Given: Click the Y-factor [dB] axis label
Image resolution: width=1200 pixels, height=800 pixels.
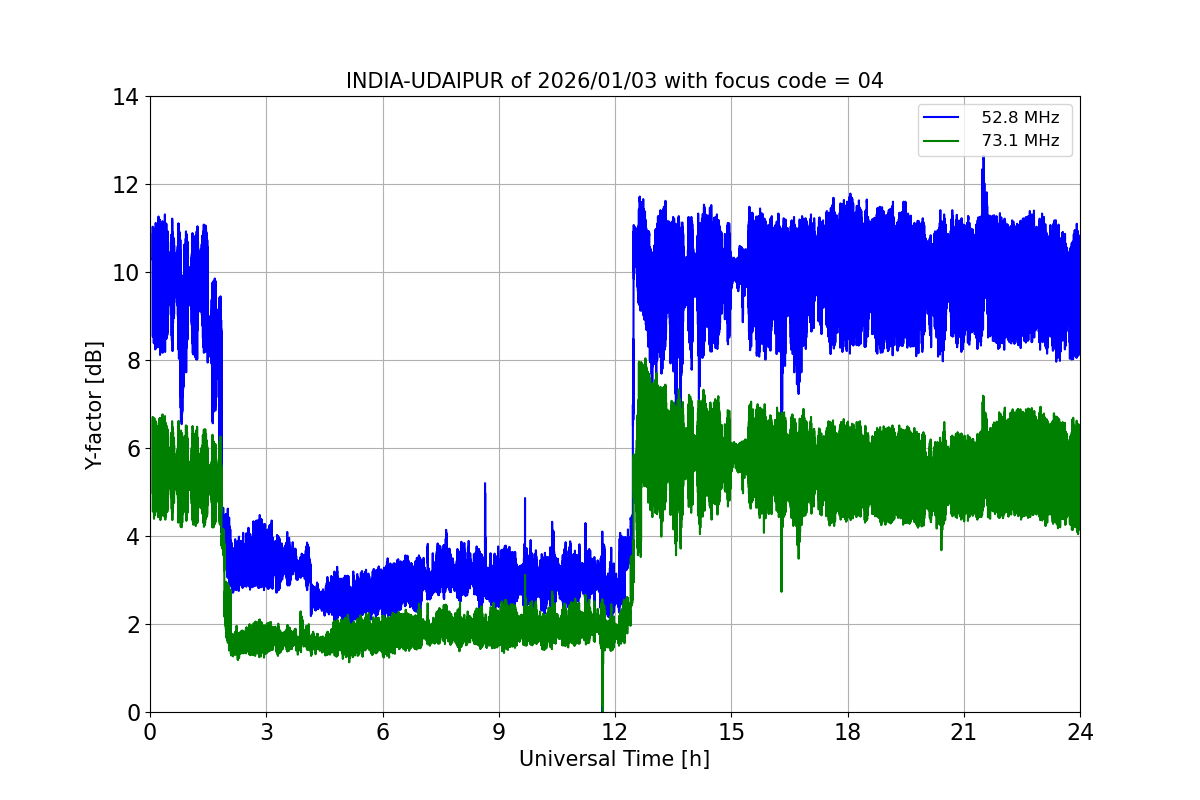Looking at the screenshot, I should (x=94, y=405).
